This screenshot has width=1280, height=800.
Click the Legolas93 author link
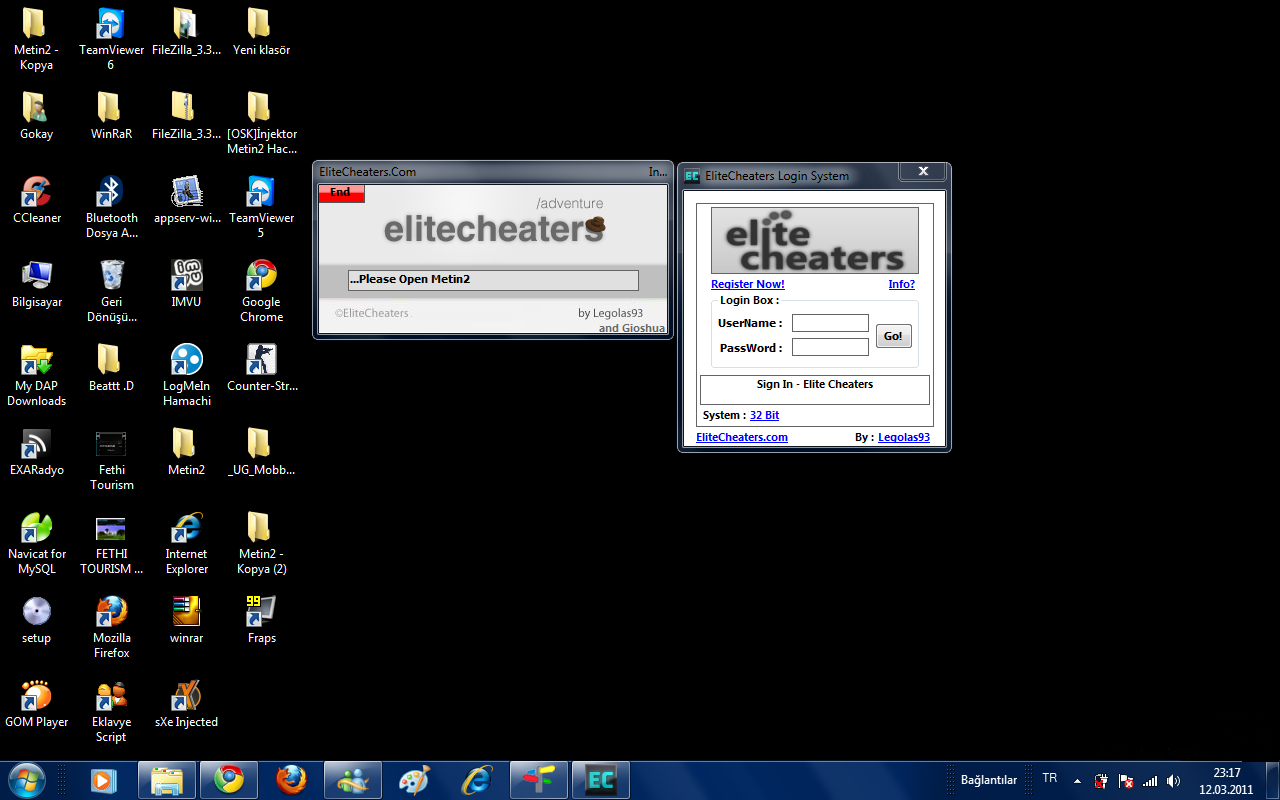(904, 437)
